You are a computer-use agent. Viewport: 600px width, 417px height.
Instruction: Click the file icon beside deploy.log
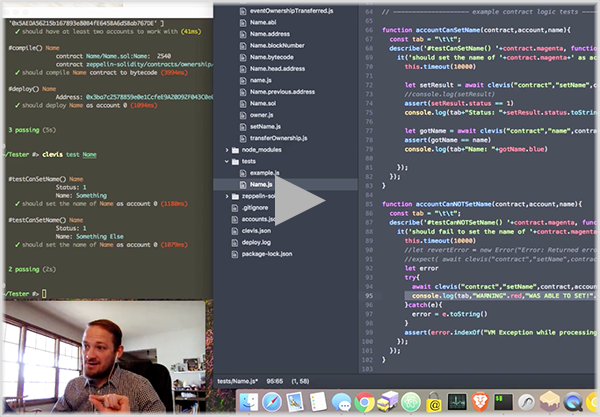[235, 243]
